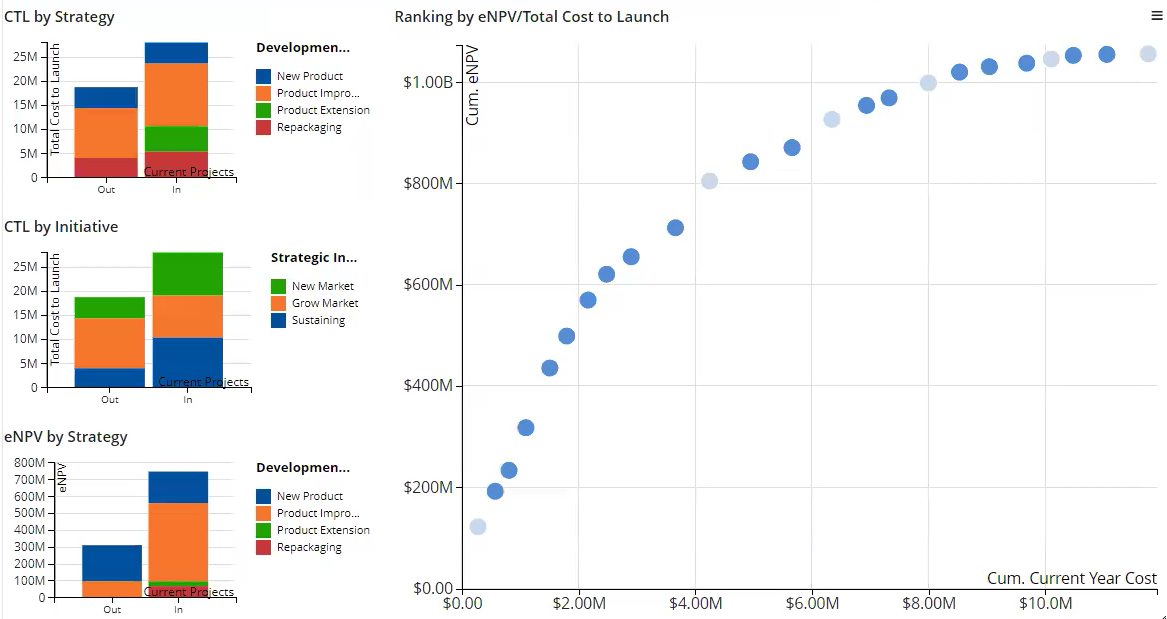The image size is (1167, 619).
Task: Select the large orange segment of the In bar in eNPV by Strategy
Action: click(178, 542)
